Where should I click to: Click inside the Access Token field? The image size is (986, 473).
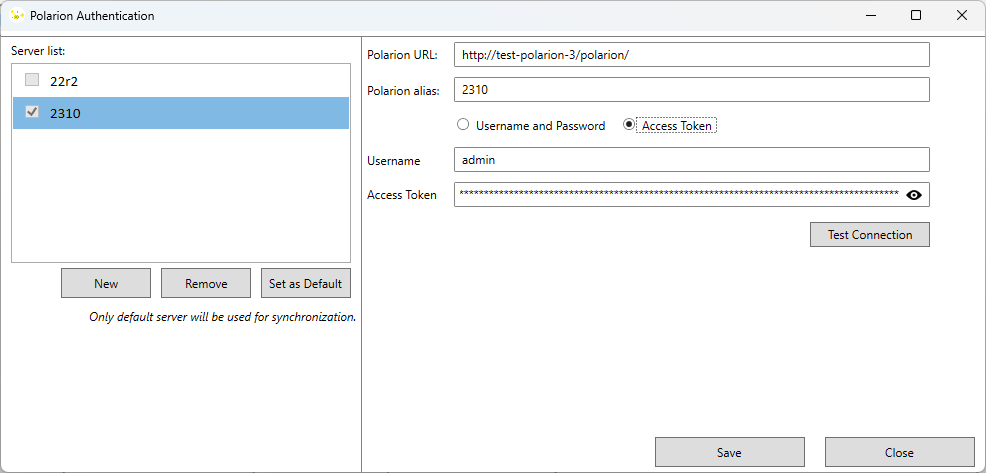click(x=677, y=195)
